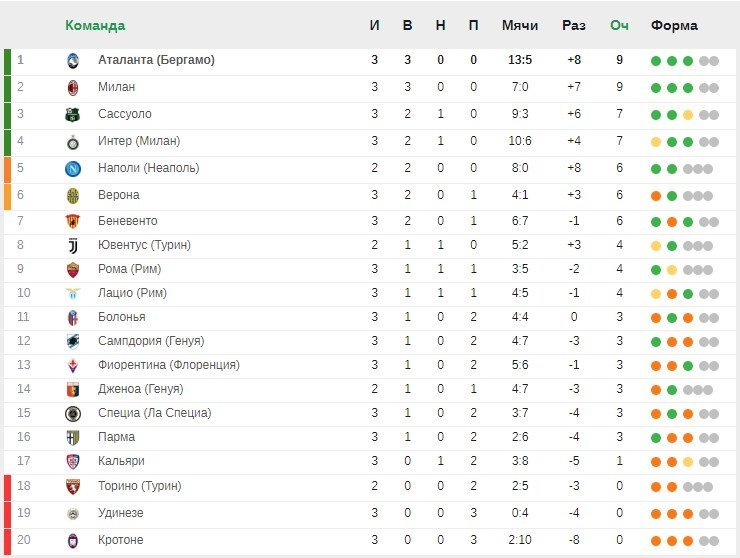Open the Фиорентина (Флоренция) team link

pos(168,365)
